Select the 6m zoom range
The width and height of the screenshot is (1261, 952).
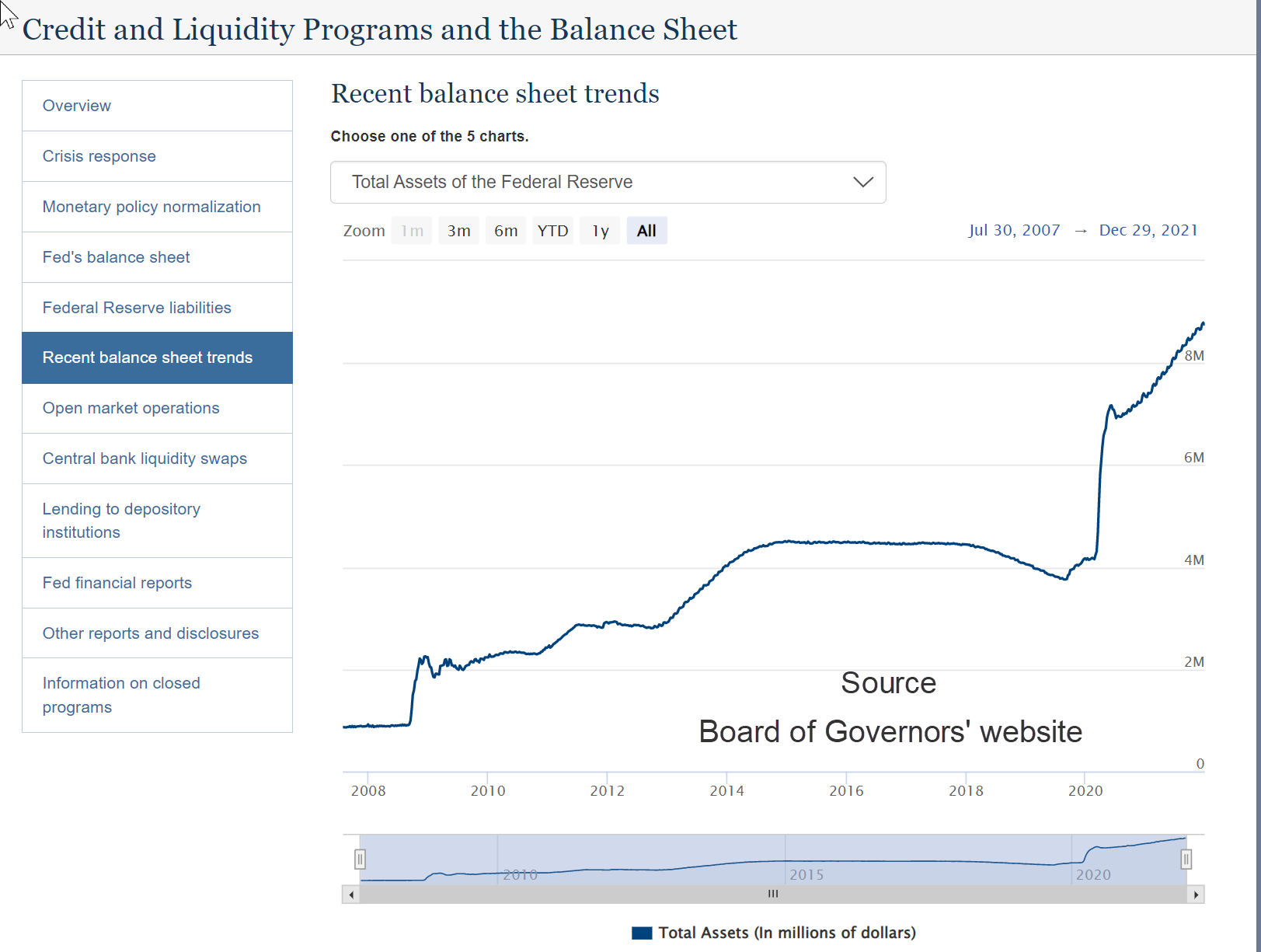pos(506,231)
